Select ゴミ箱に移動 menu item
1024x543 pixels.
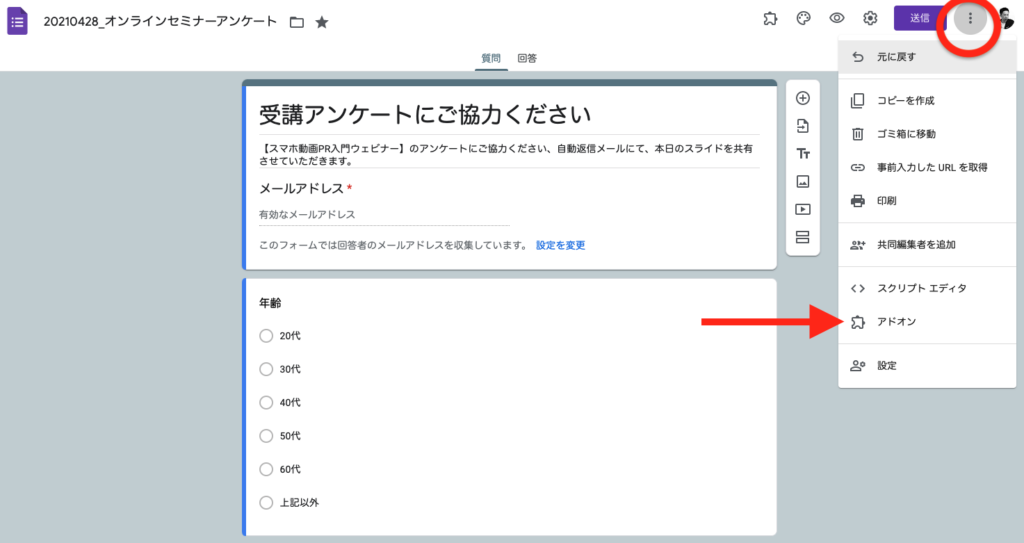click(927, 134)
